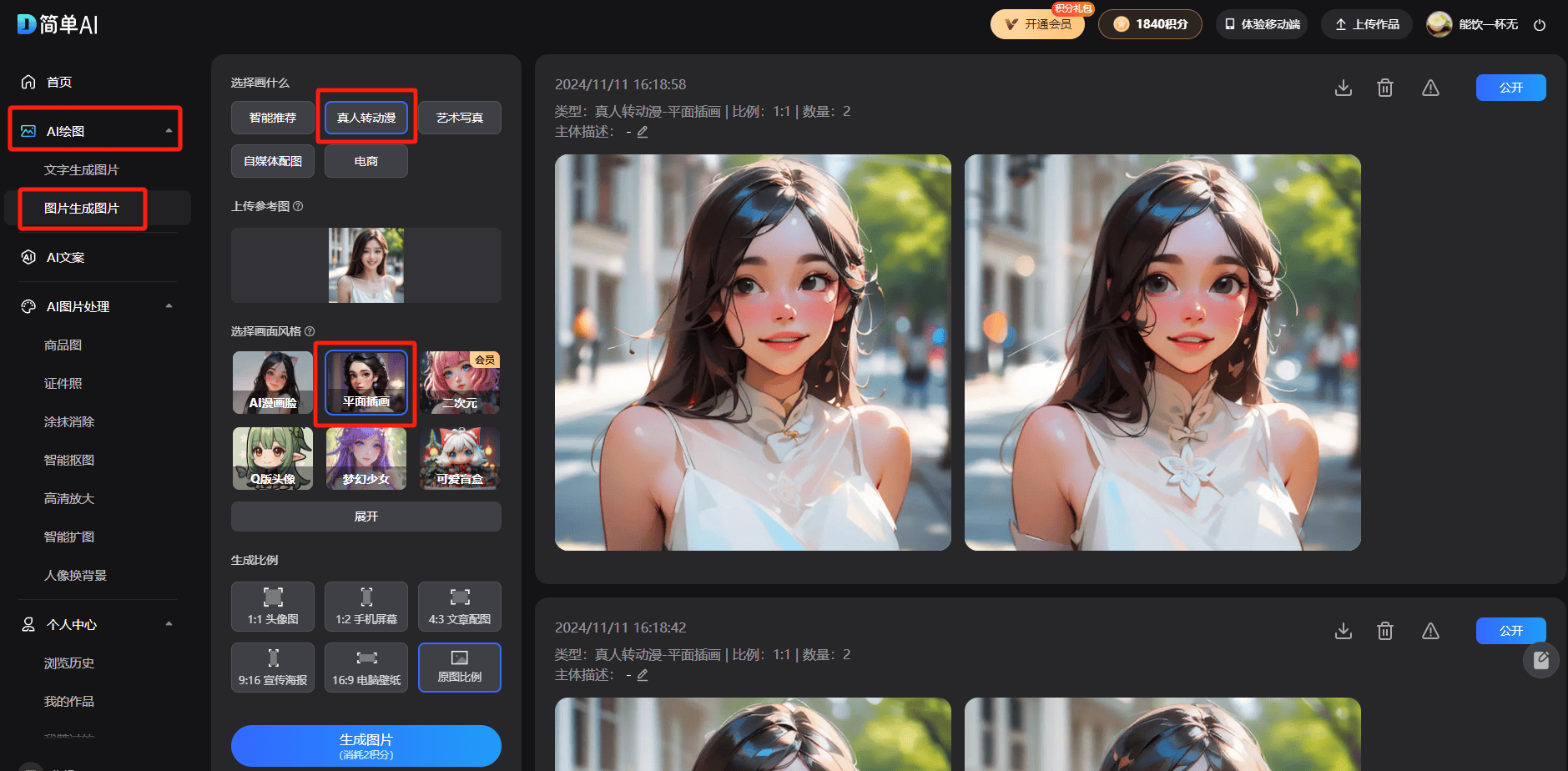
Task: Collapse the AI图片处理 menu group
Action: tap(169, 306)
